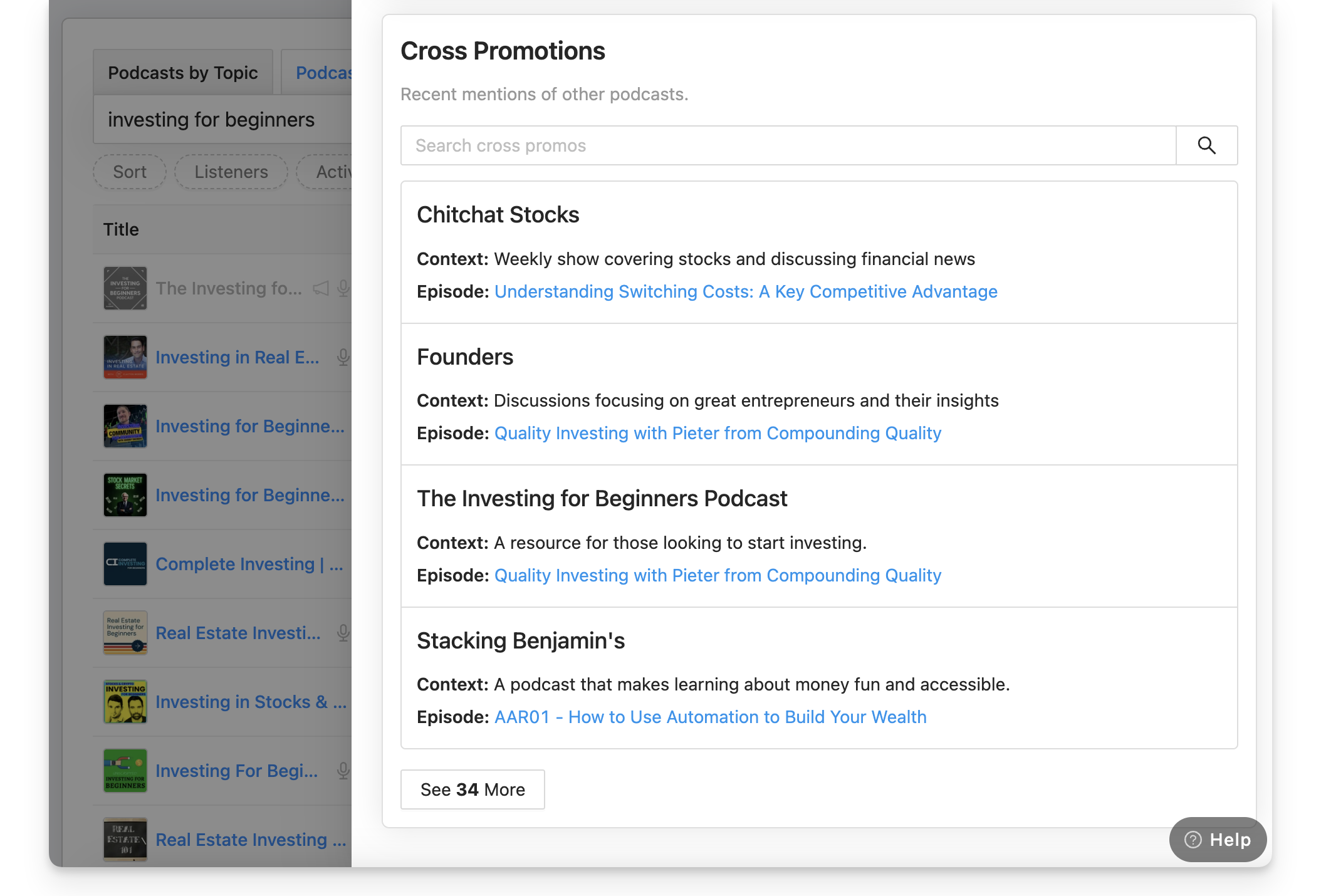Click the search magnifier button for cross promos
Screen dimensions: 1321x896
(x=1206, y=145)
